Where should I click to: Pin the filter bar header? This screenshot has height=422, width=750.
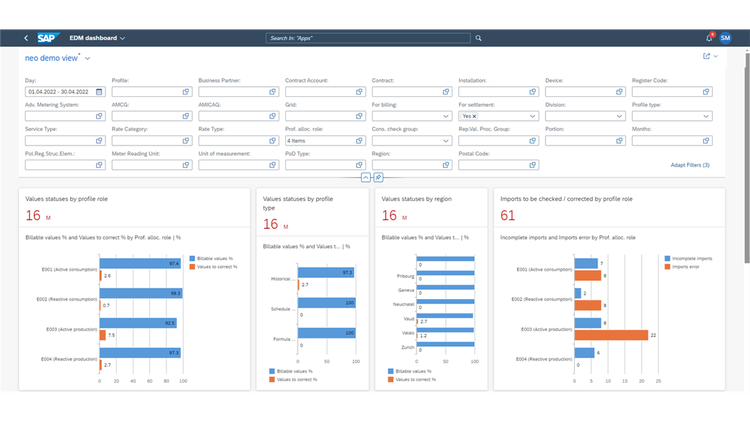click(378, 178)
